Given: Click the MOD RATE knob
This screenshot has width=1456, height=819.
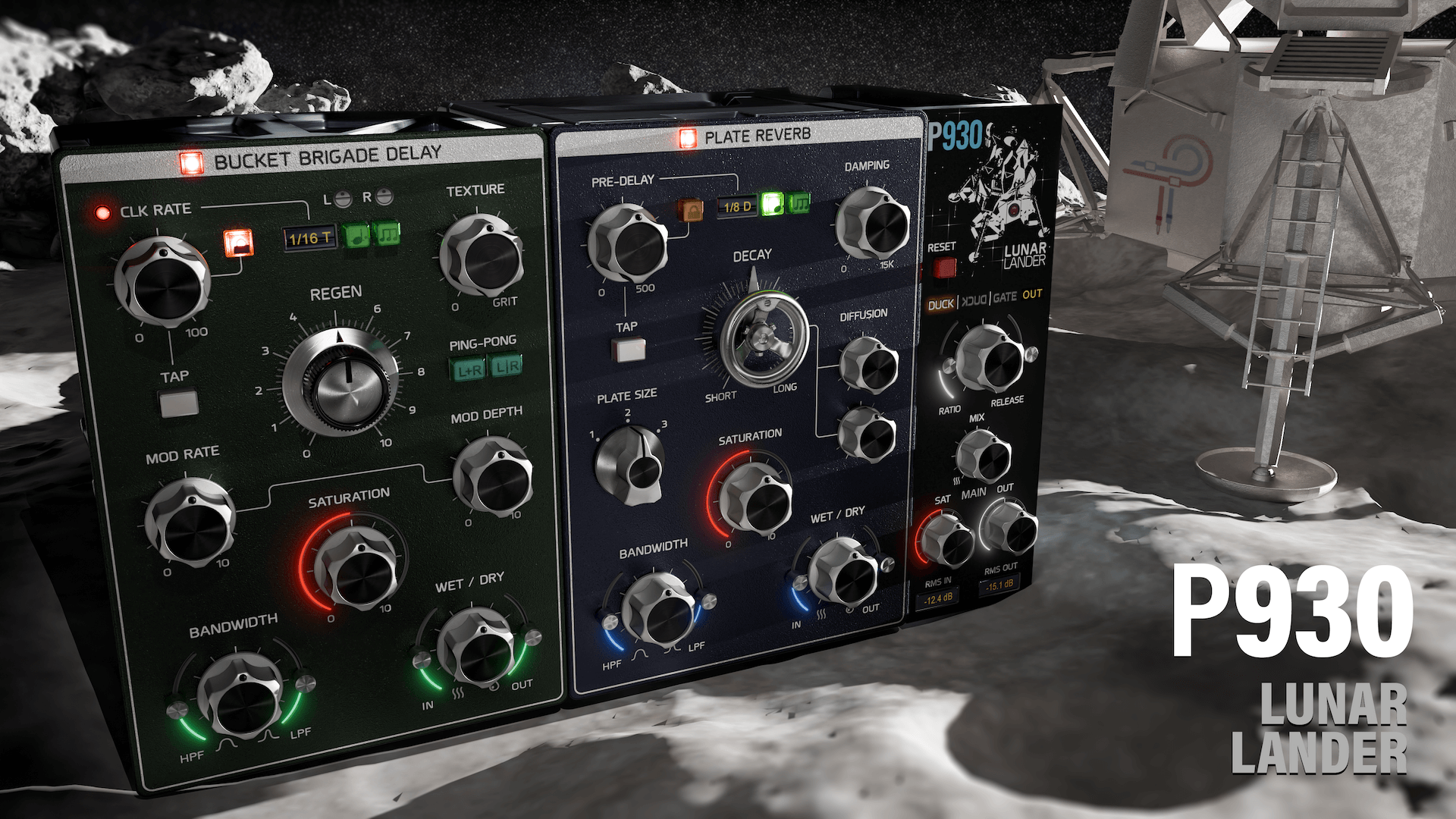Looking at the screenshot, I should (x=190, y=522).
